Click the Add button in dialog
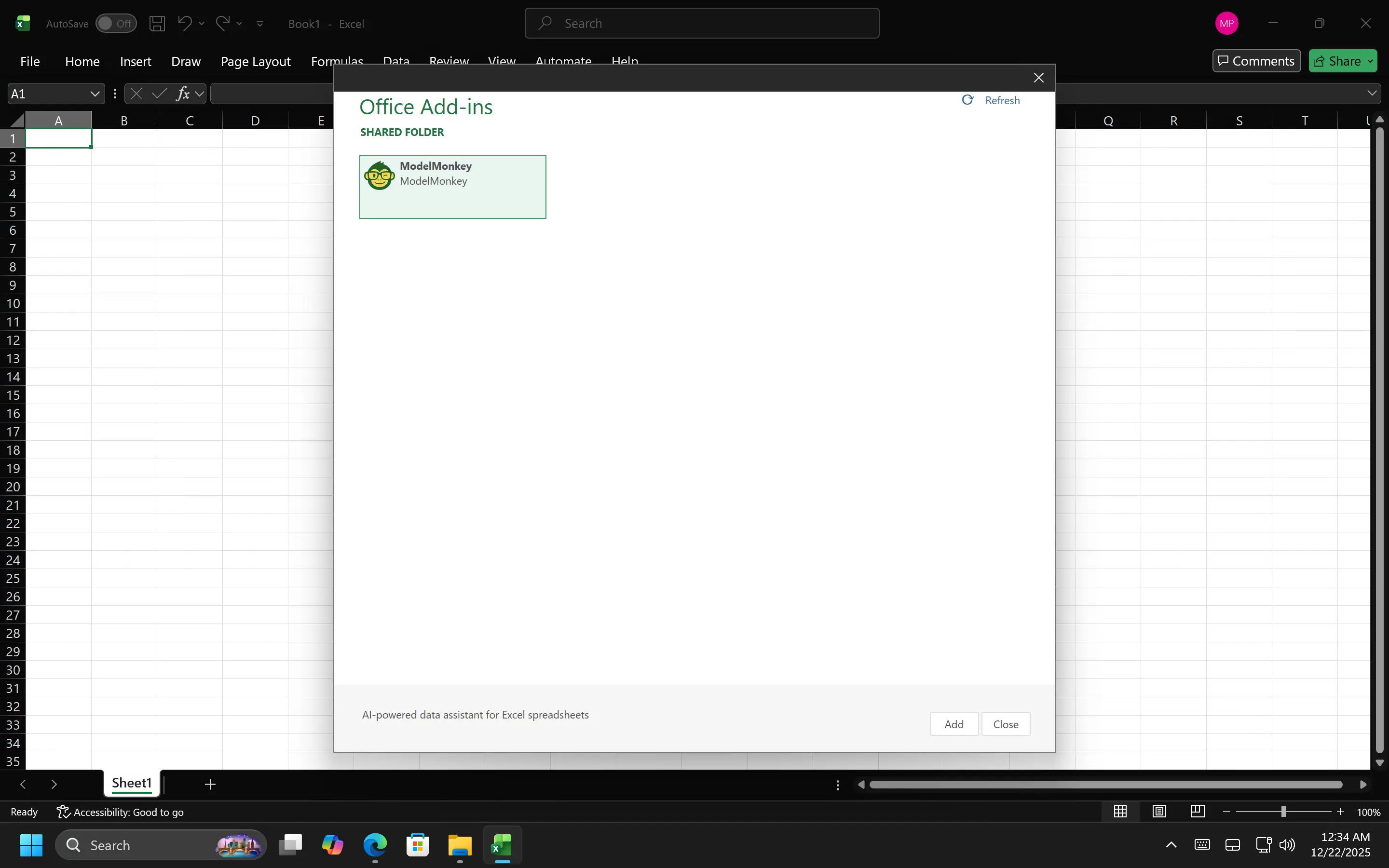Image resolution: width=1389 pixels, height=868 pixels. 953,724
